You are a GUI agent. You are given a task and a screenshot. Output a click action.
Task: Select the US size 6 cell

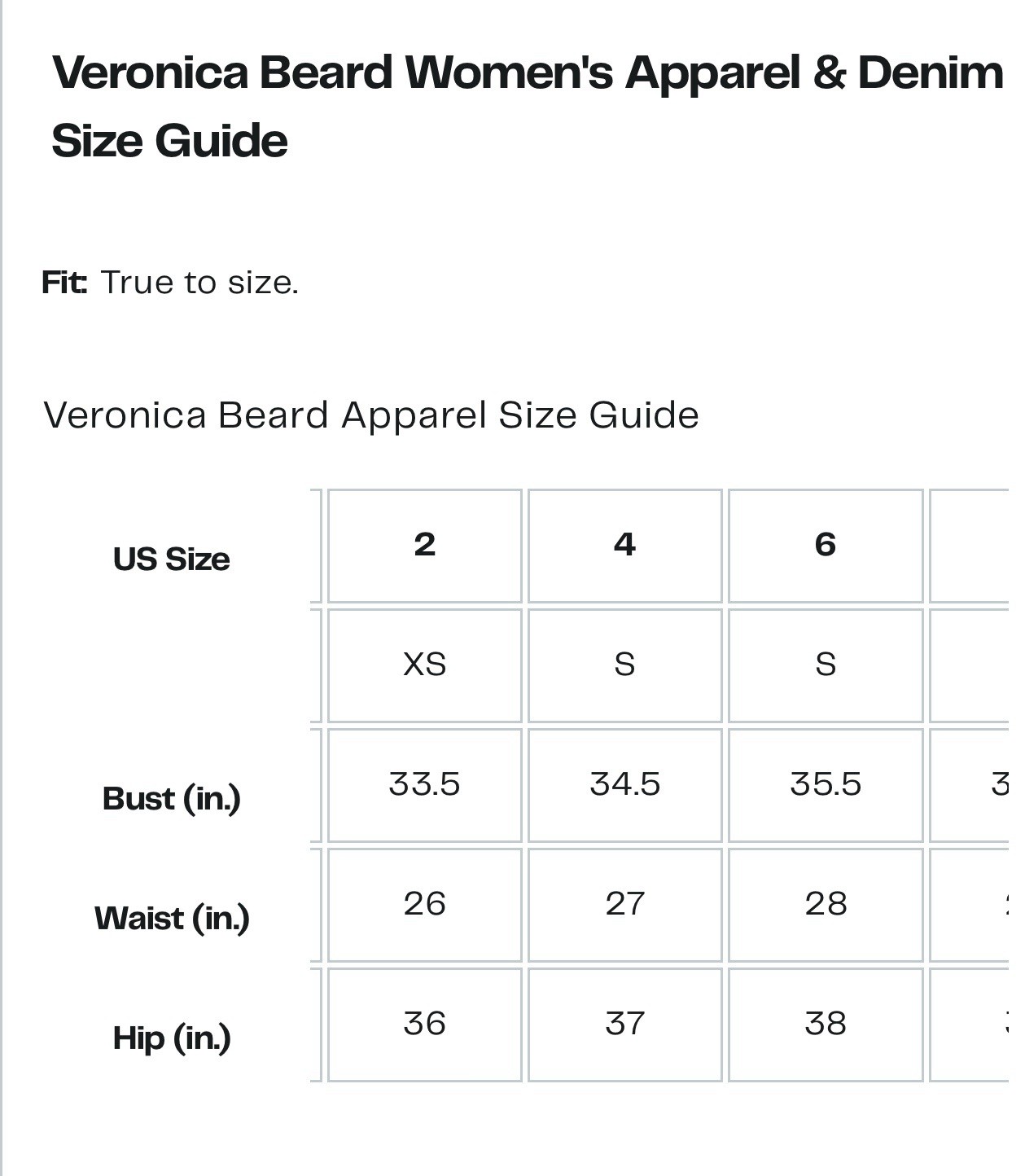click(825, 546)
